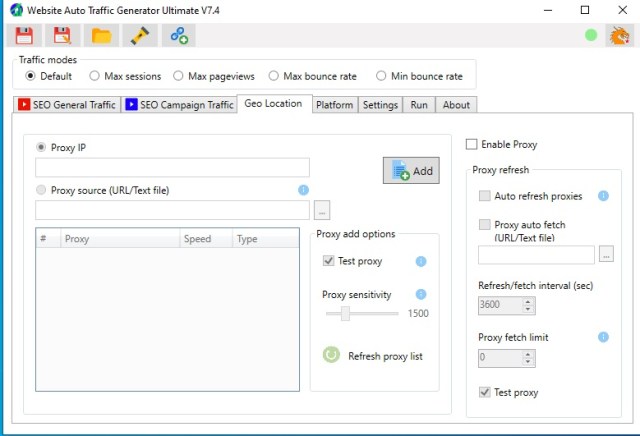The width and height of the screenshot is (640, 436).
Task: Toggle Proxy auto fetch checkbox
Action: click(484, 225)
